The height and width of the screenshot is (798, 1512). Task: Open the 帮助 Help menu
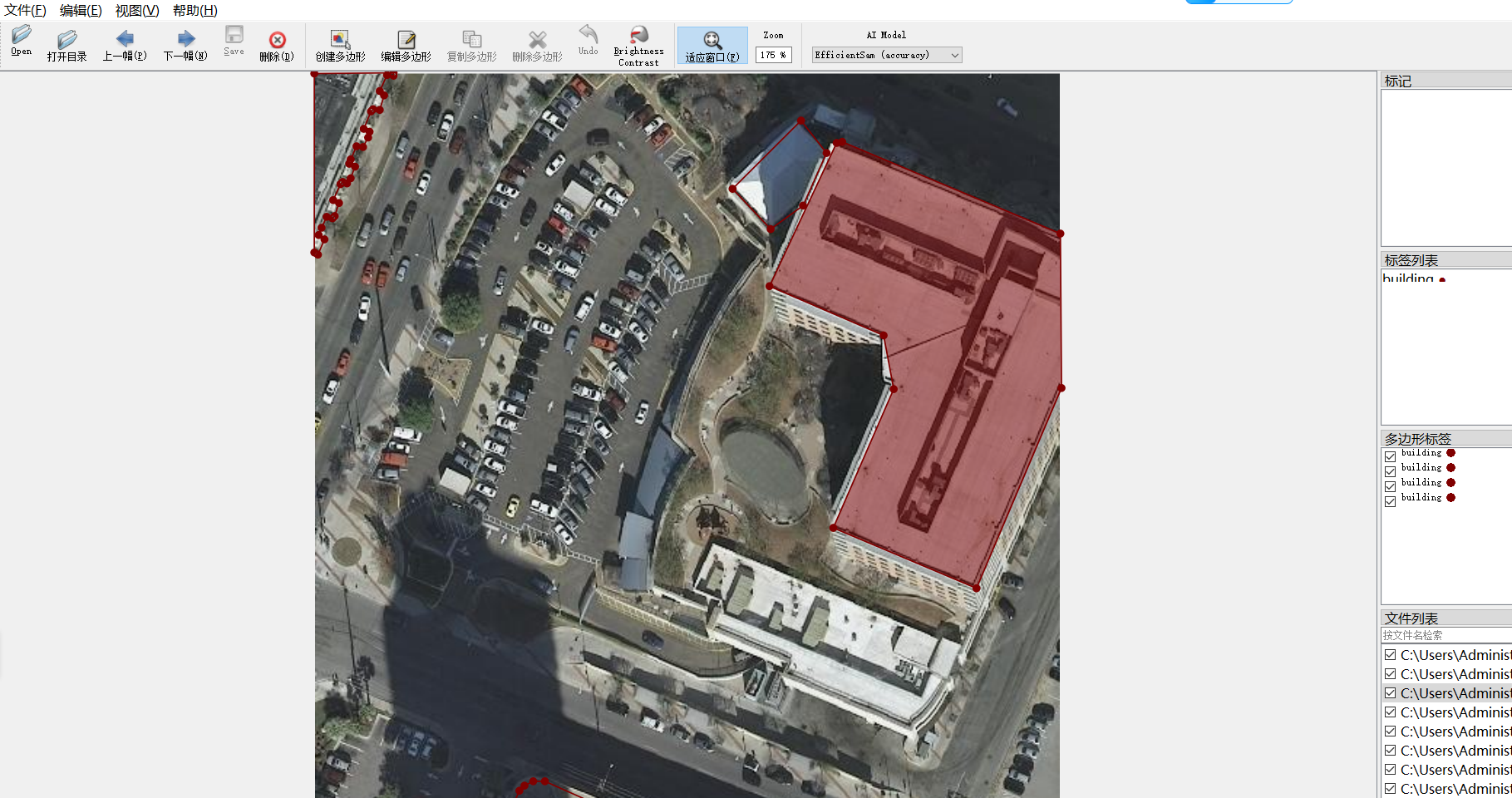coord(195,11)
